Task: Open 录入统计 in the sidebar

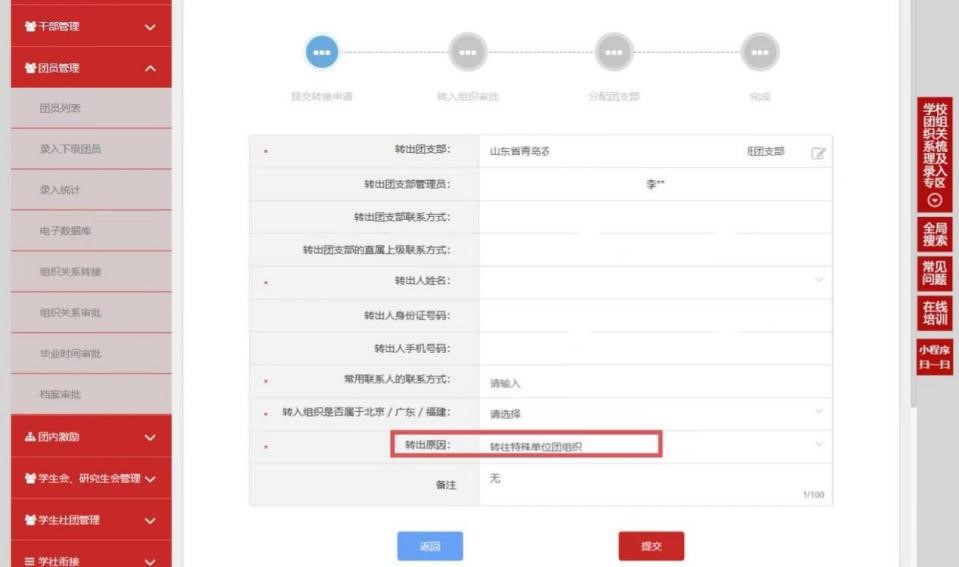Action: (91, 190)
